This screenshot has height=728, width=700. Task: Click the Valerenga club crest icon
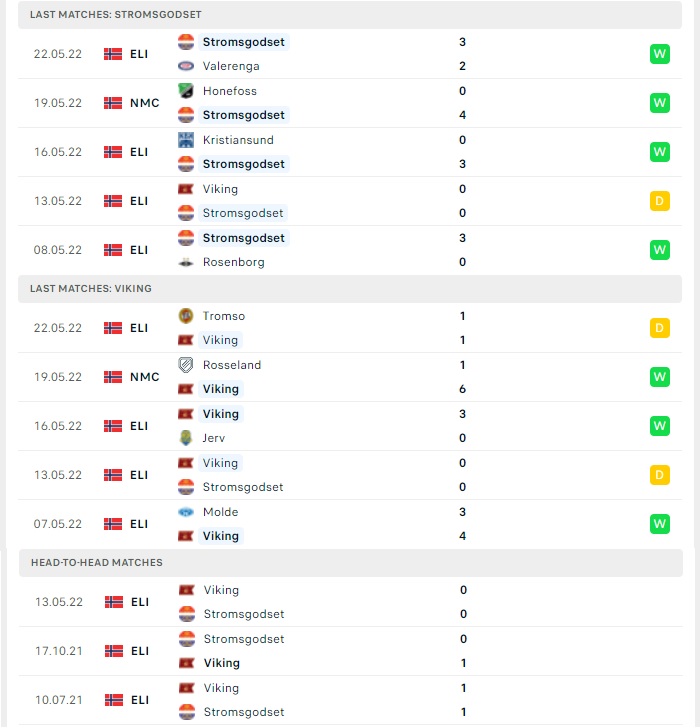click(186, 66)
